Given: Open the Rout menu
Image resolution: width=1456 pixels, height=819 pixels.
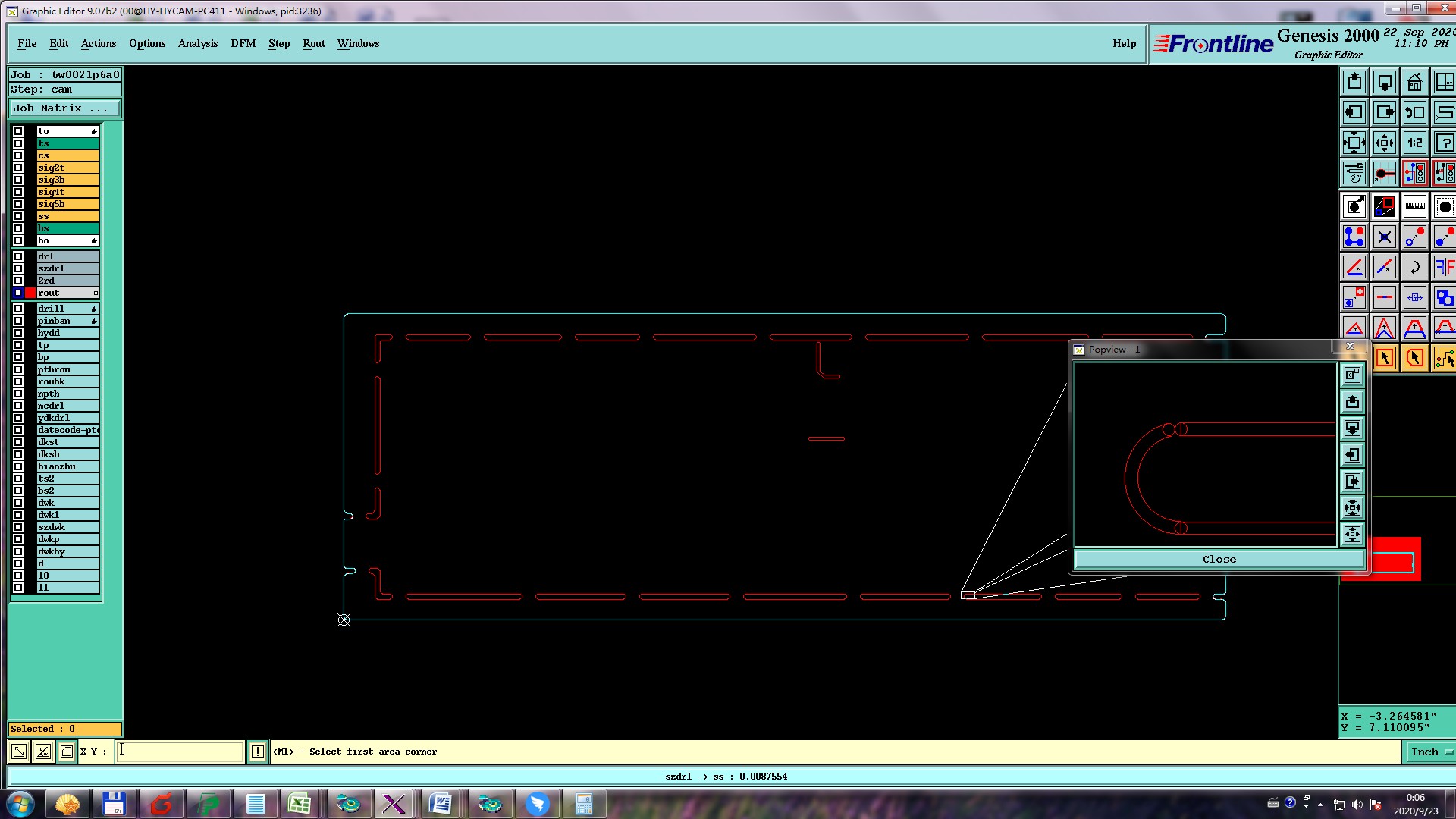Looking at the screenshot, I should pos(313,43).
